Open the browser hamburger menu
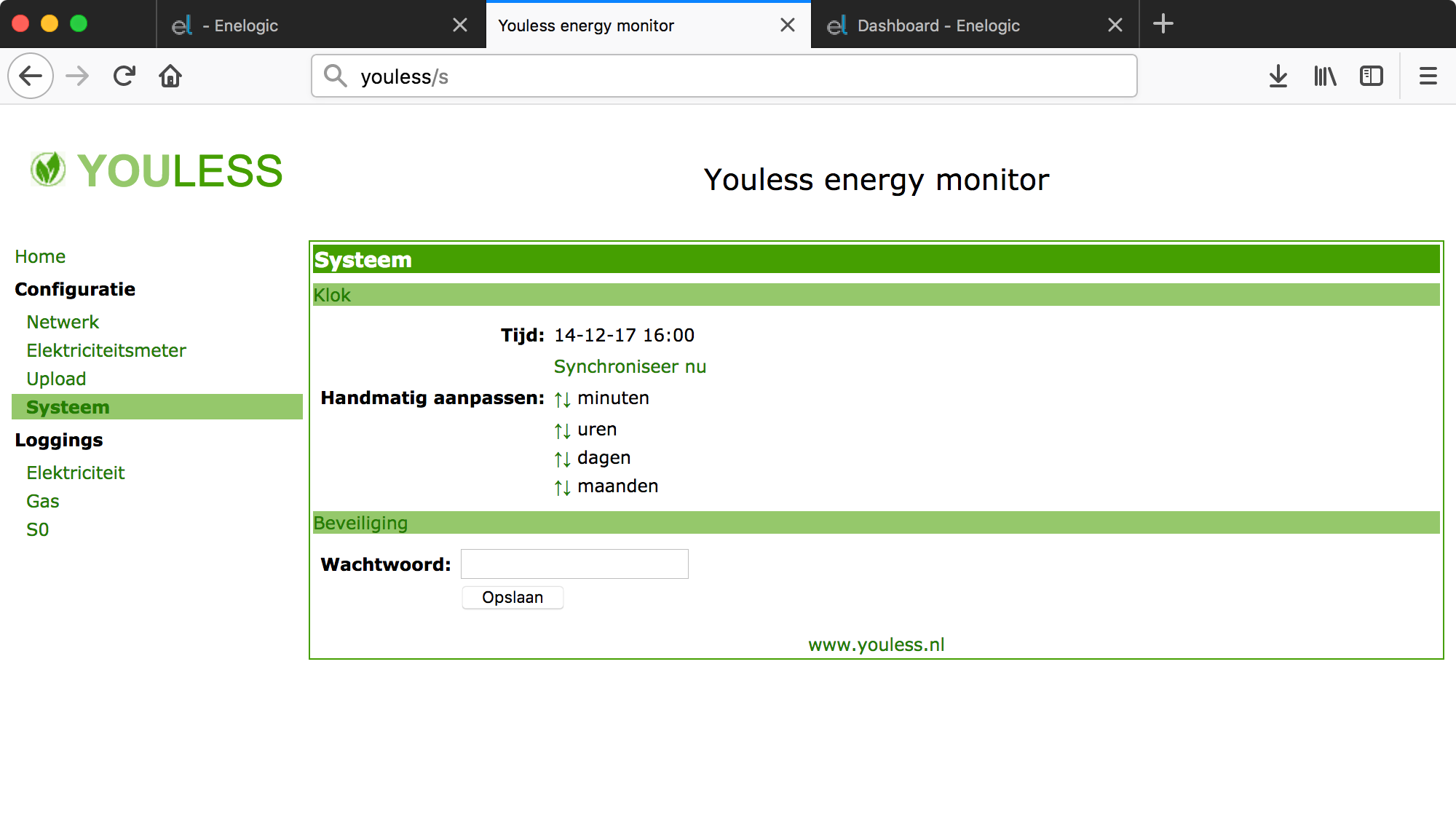This screenshot has width=1456, height=833. pyautogui.click(x=1428, y=76)
